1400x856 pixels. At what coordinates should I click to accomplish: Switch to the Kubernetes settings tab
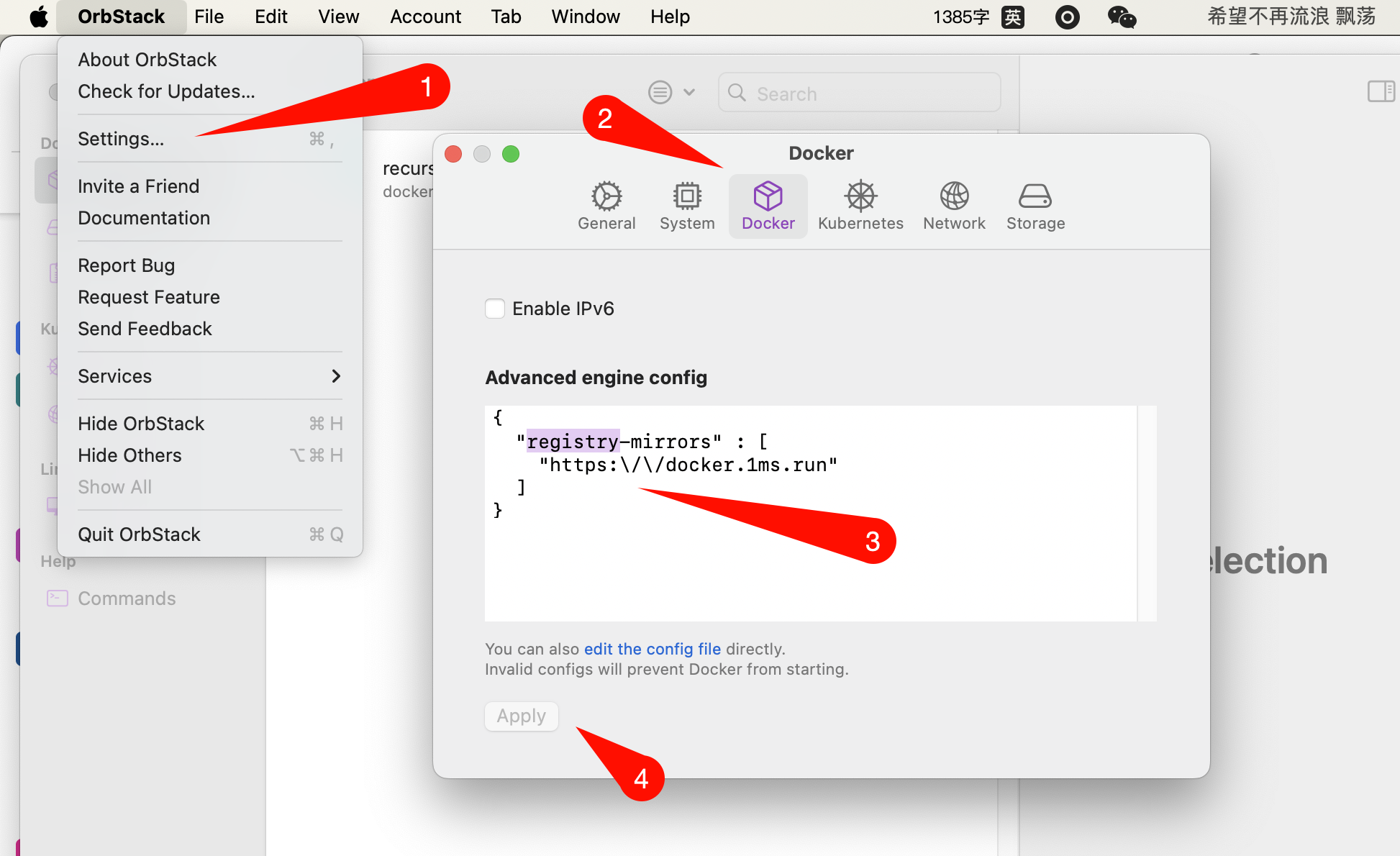[860, 206]
